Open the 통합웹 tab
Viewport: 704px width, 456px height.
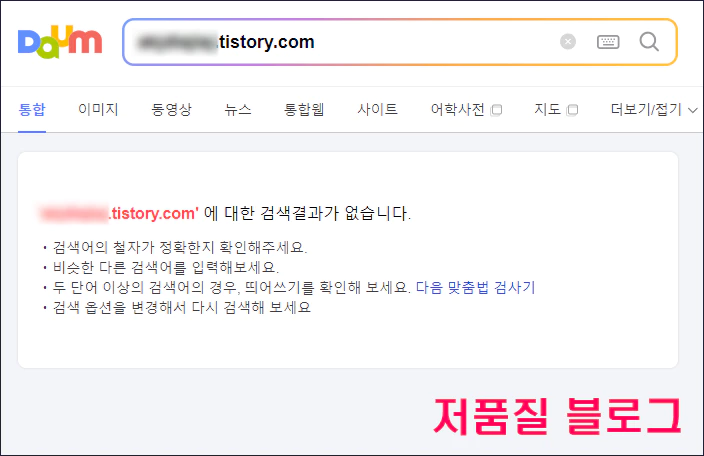click(x=304, y=109)
